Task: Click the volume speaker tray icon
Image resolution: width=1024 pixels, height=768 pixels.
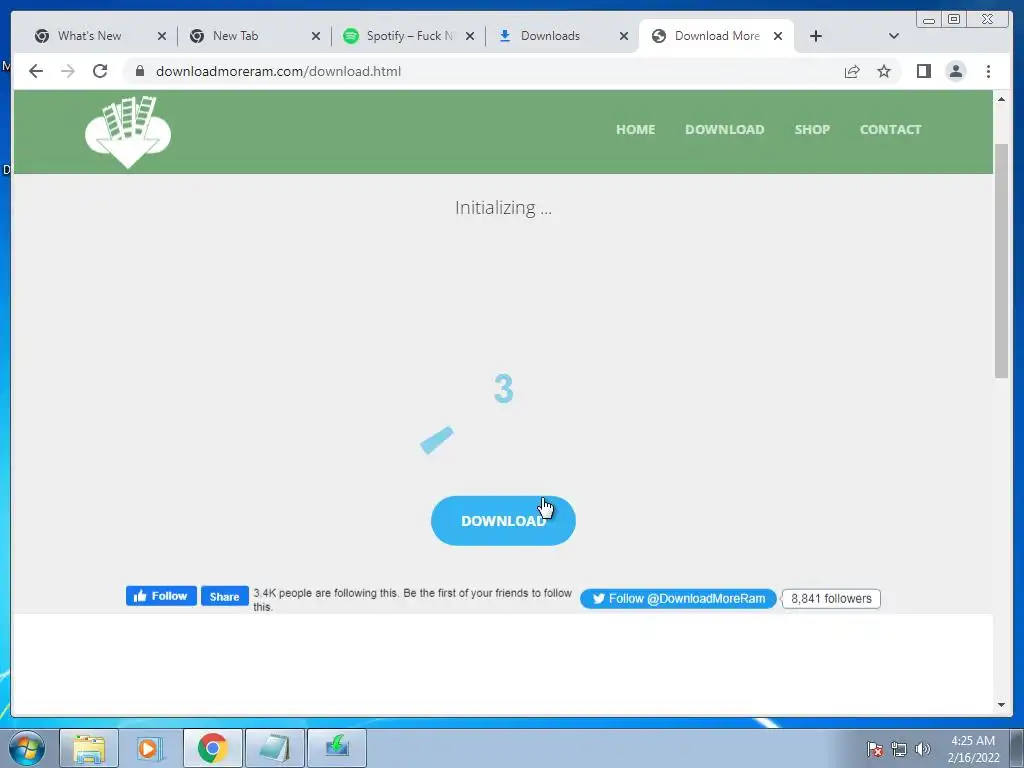Action: coord(923,749)
